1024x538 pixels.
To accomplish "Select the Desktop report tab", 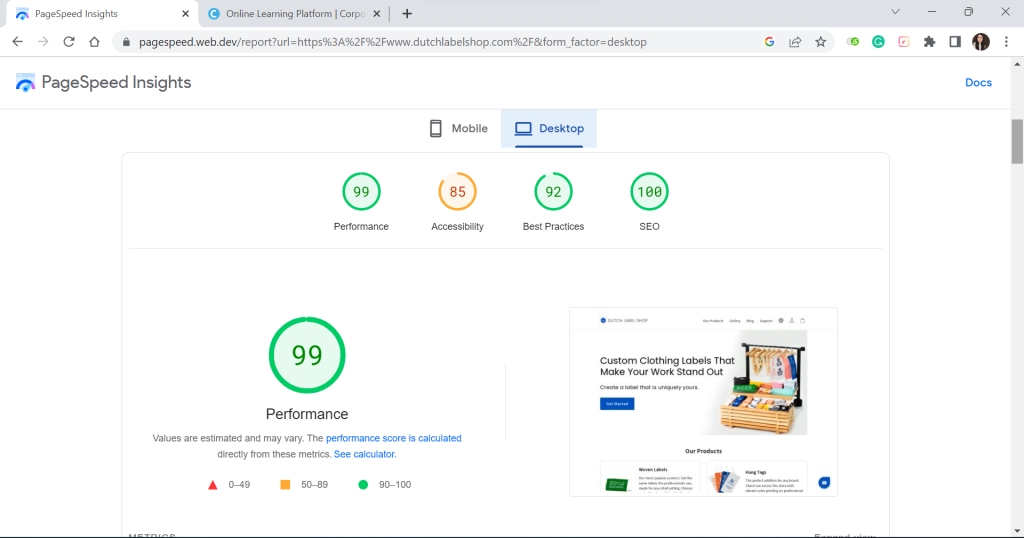I will (x=549, y=129).
